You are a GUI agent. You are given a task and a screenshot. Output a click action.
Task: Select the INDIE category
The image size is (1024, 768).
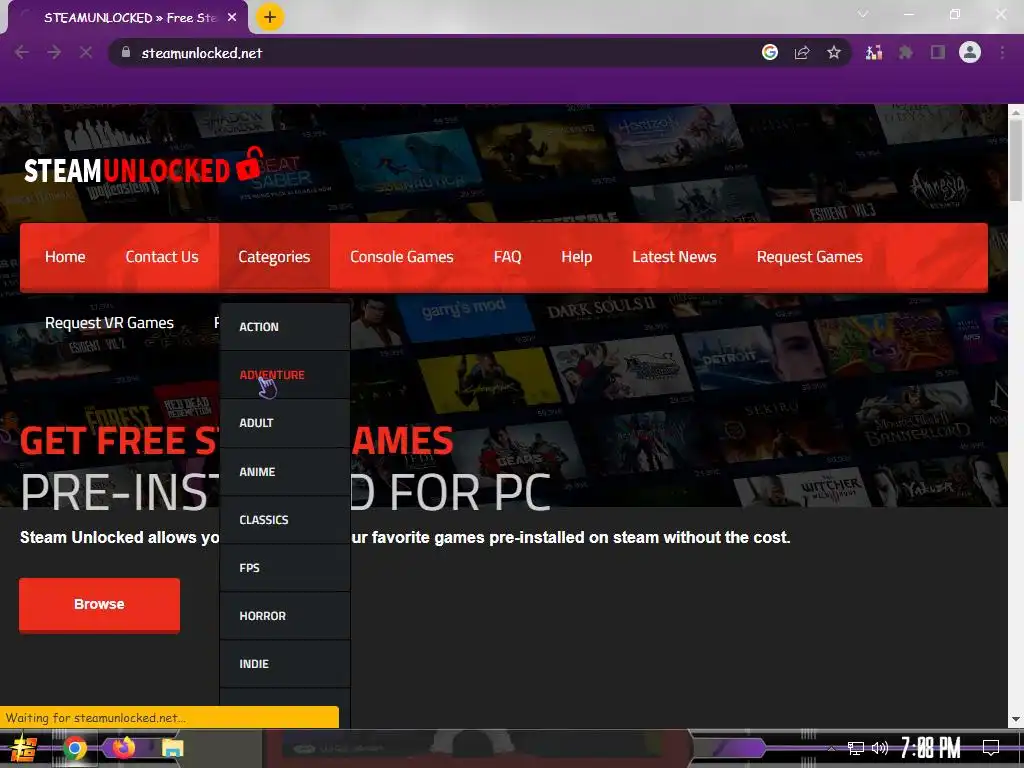click(x=285, y=664)
